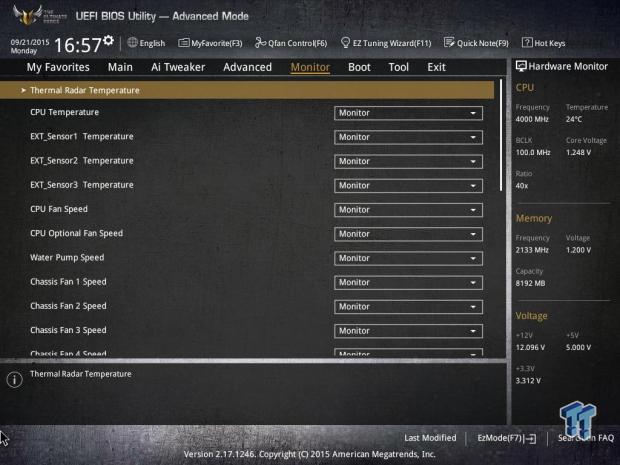Image resolution: width=620 pixels, height=465 pixels.
Task: Open Quick Note(F9) notepad icon
Action: point(449,43)
